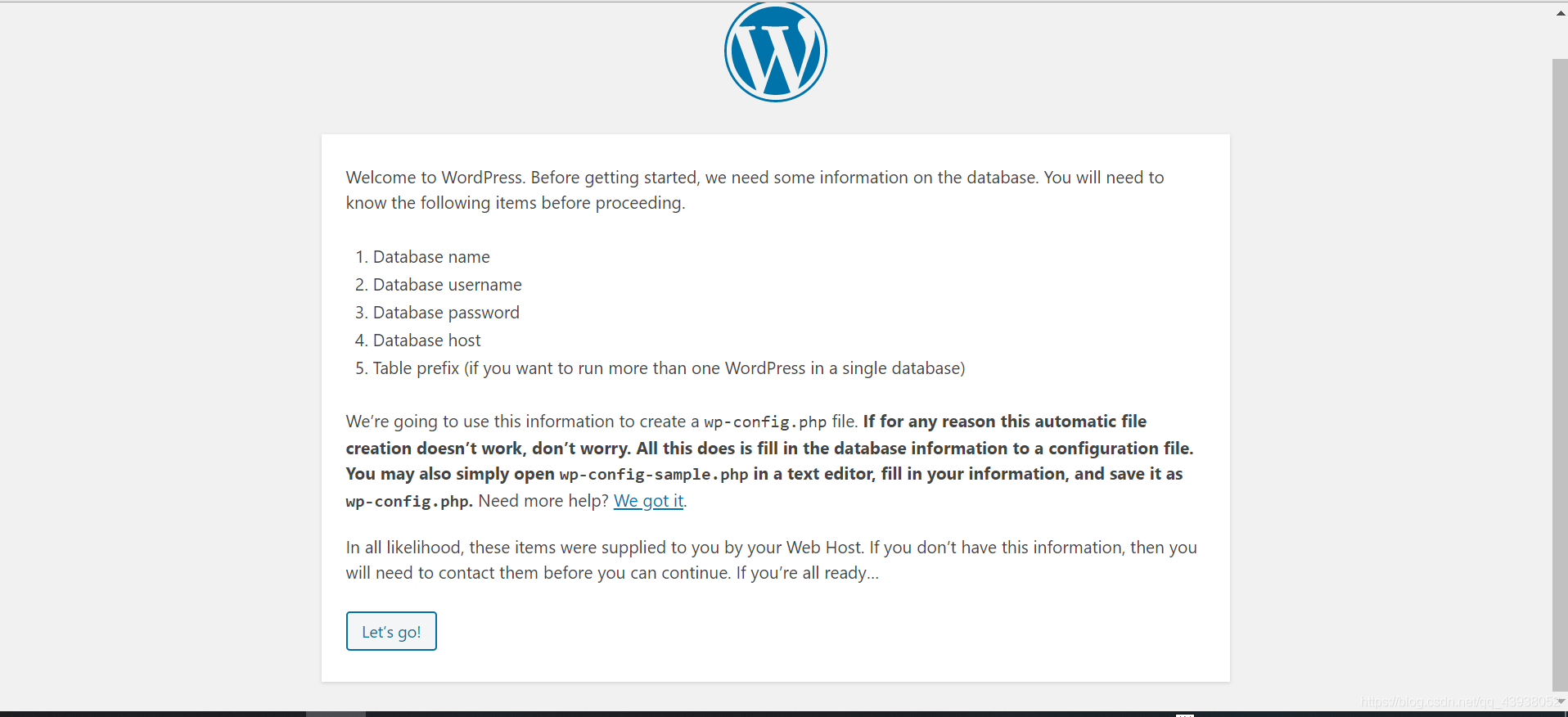Viewport: 1568px width, 717px height.
Task: Click the "If you're all ready…" text
Action: [807, 573]
